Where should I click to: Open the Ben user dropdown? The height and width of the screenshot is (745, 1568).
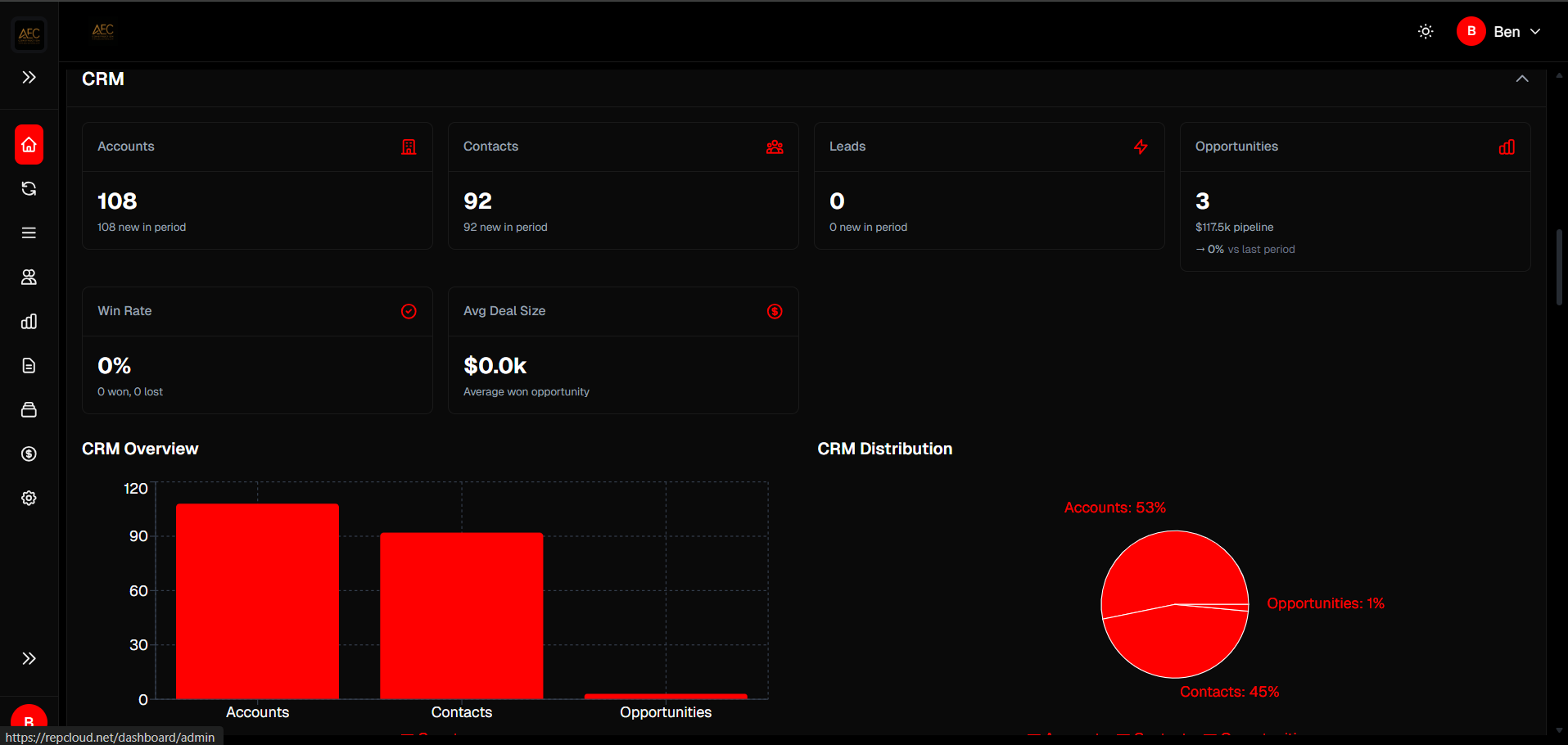1499,32
